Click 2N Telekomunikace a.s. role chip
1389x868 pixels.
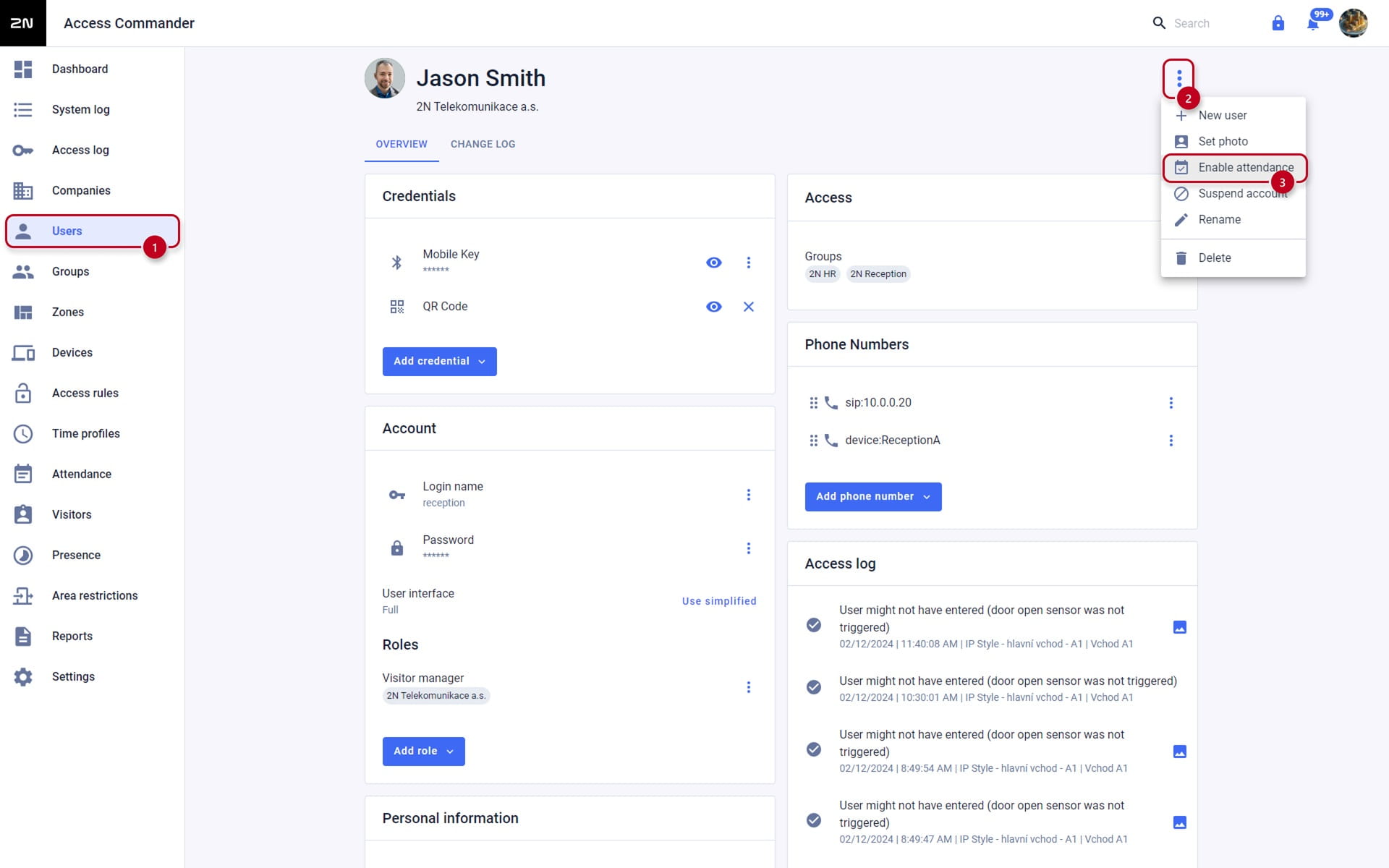[436, 696]
